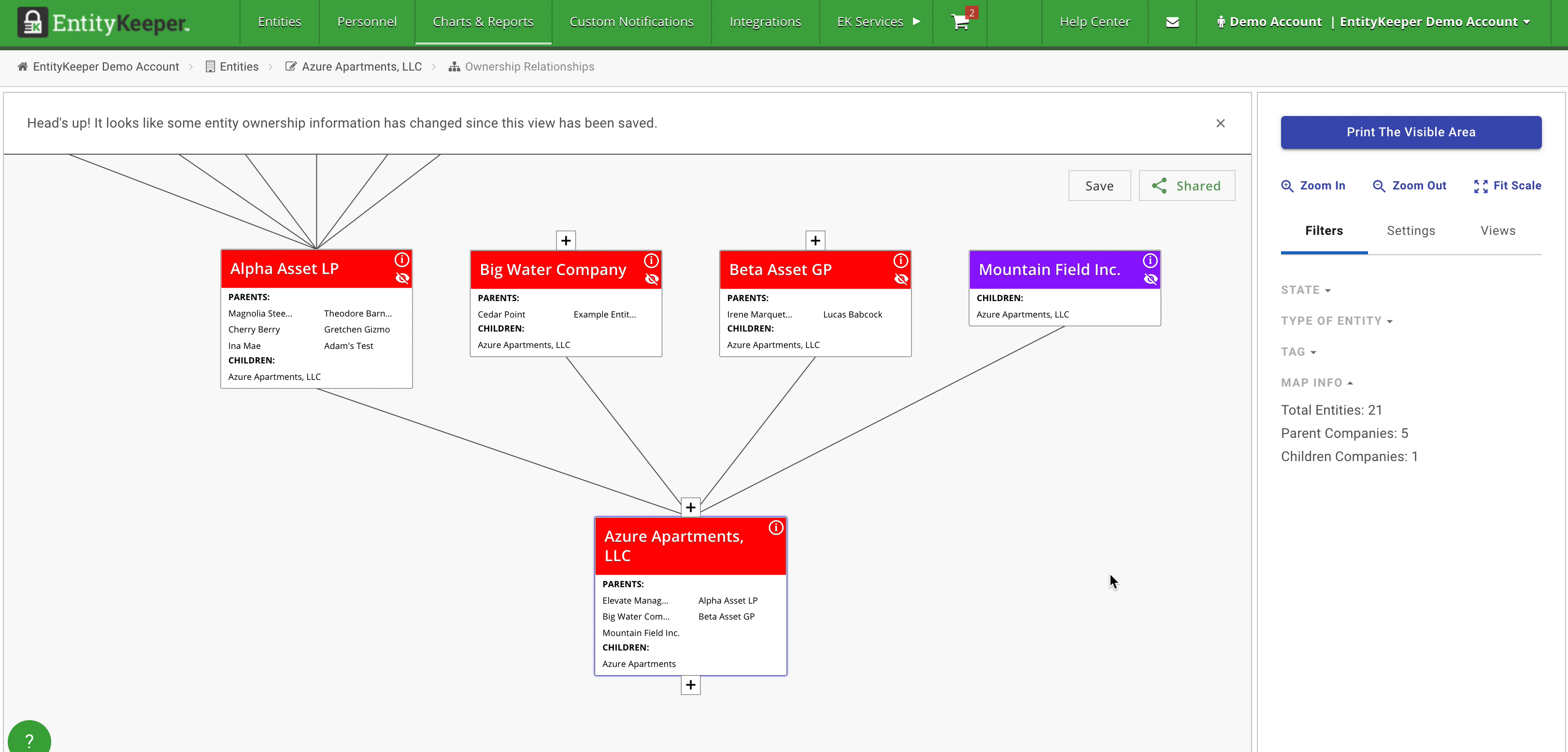Click the Shared button
This screenshot has width=1568, height=752.
[1187, 186]
